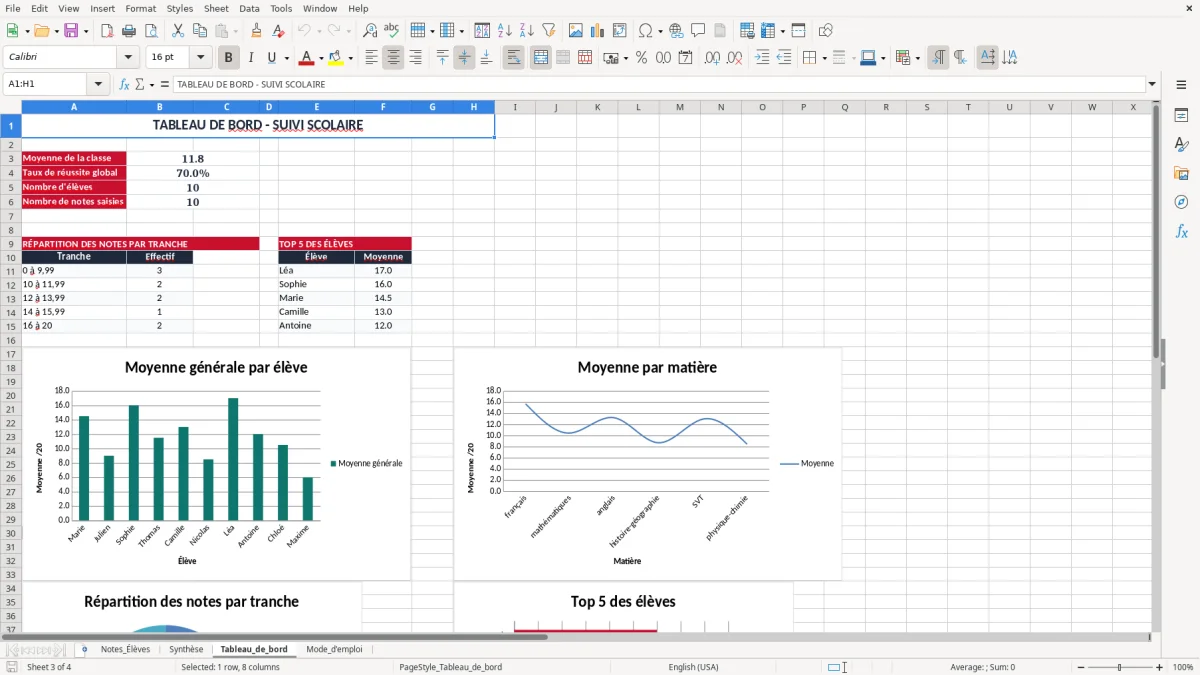
Task: Select the Clone Formatting paintbrush
Action: (x=257, y=31)
